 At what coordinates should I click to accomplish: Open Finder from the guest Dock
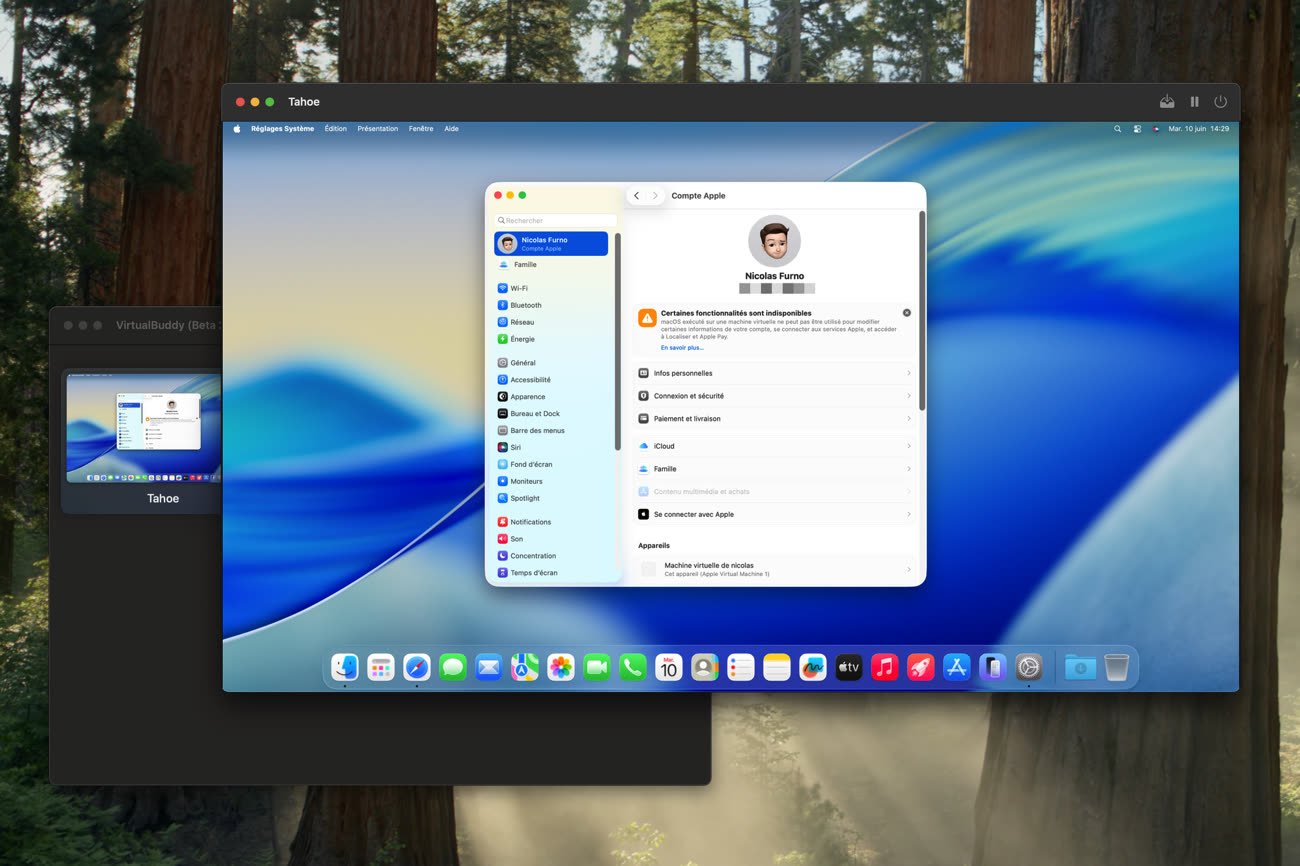point(345,667)
